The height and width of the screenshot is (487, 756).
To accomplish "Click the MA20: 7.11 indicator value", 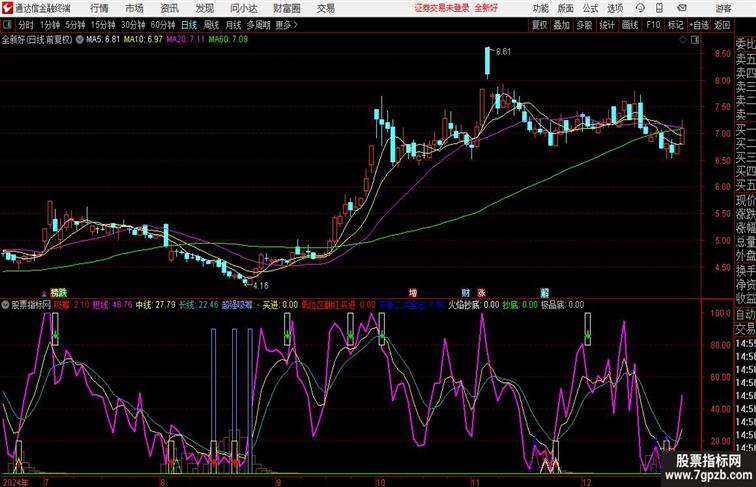I will [x=186, y=40].
